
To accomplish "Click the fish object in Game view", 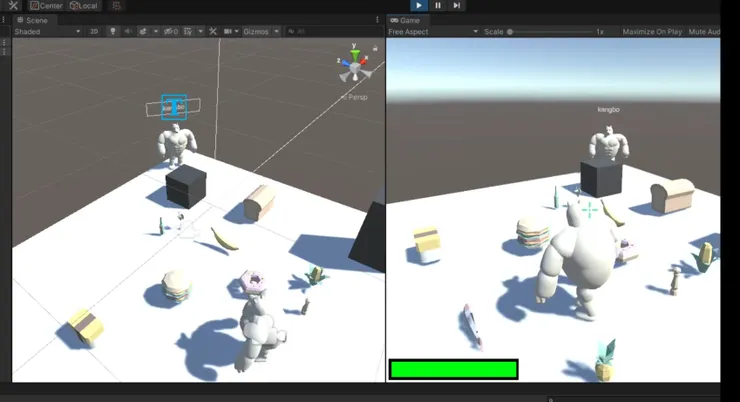I will pos(472,327).
